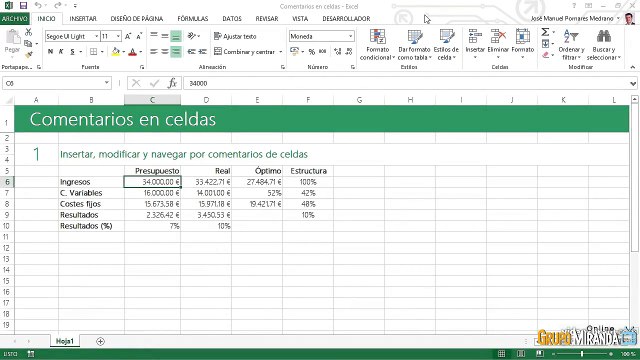This screenshot has height=360, width=640.
Task: Click the Copy icon
Action: (28, 43)
